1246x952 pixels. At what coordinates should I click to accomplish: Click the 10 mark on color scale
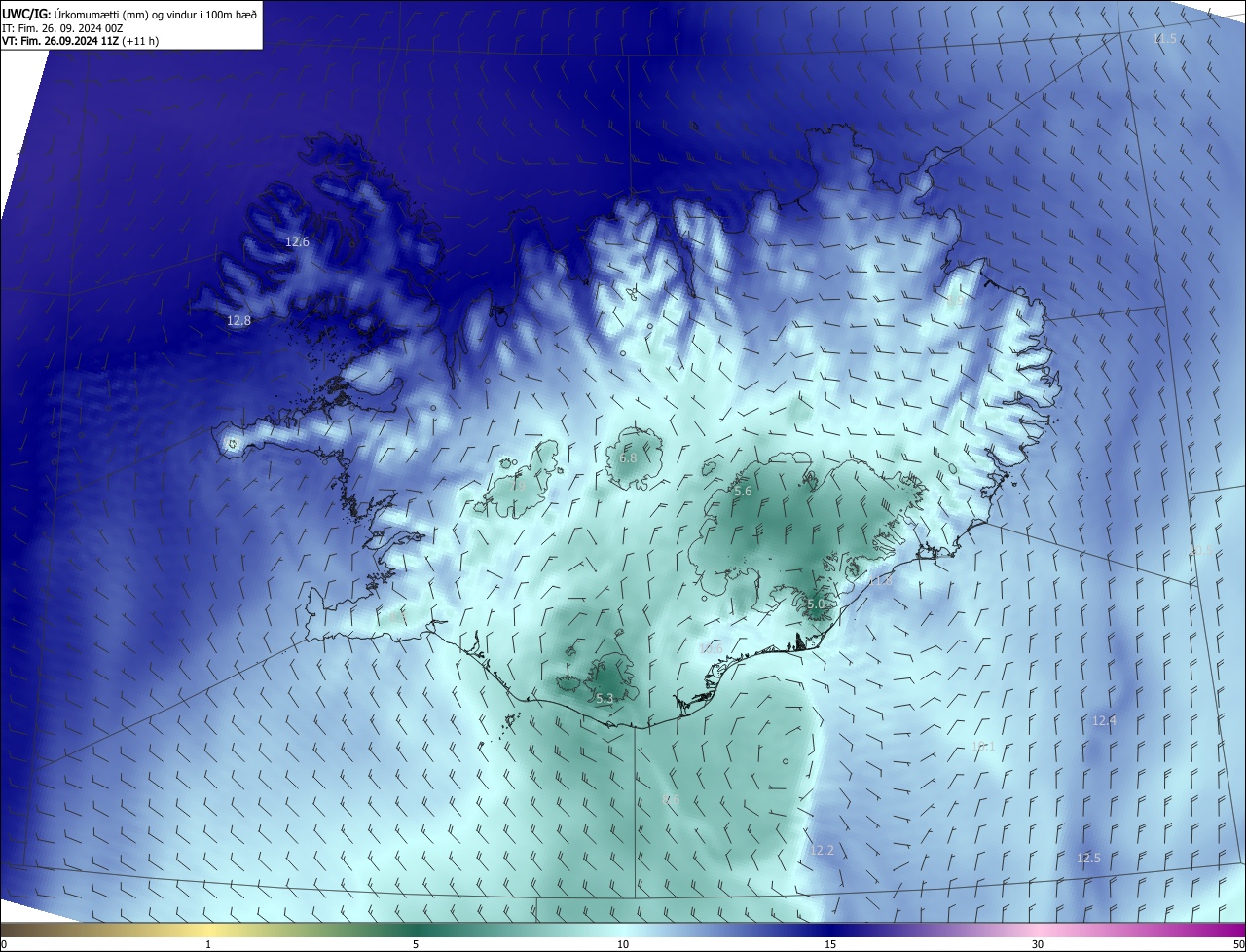point(623,944)
